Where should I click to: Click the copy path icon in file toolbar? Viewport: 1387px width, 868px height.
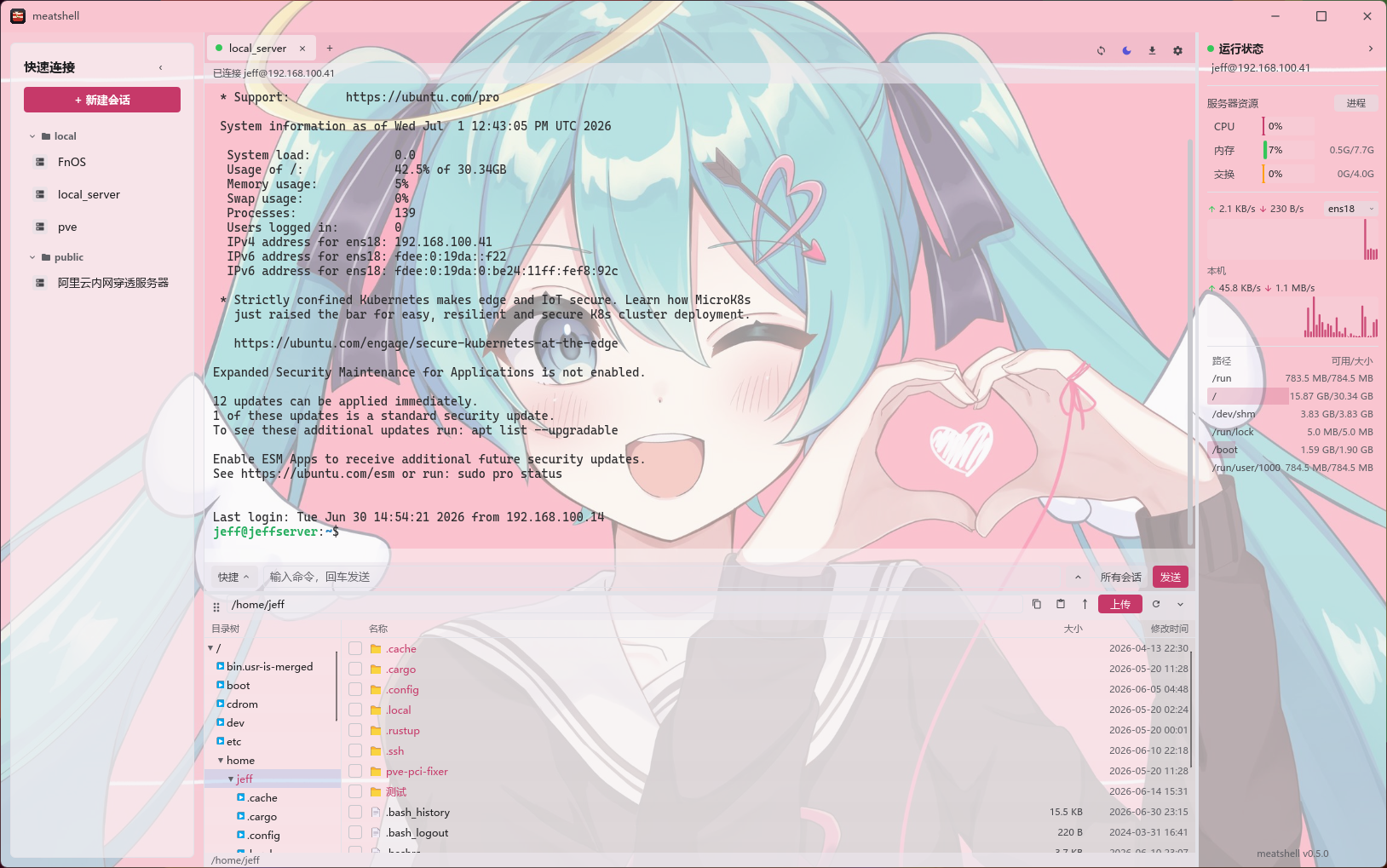click(x=1037, y=604)
